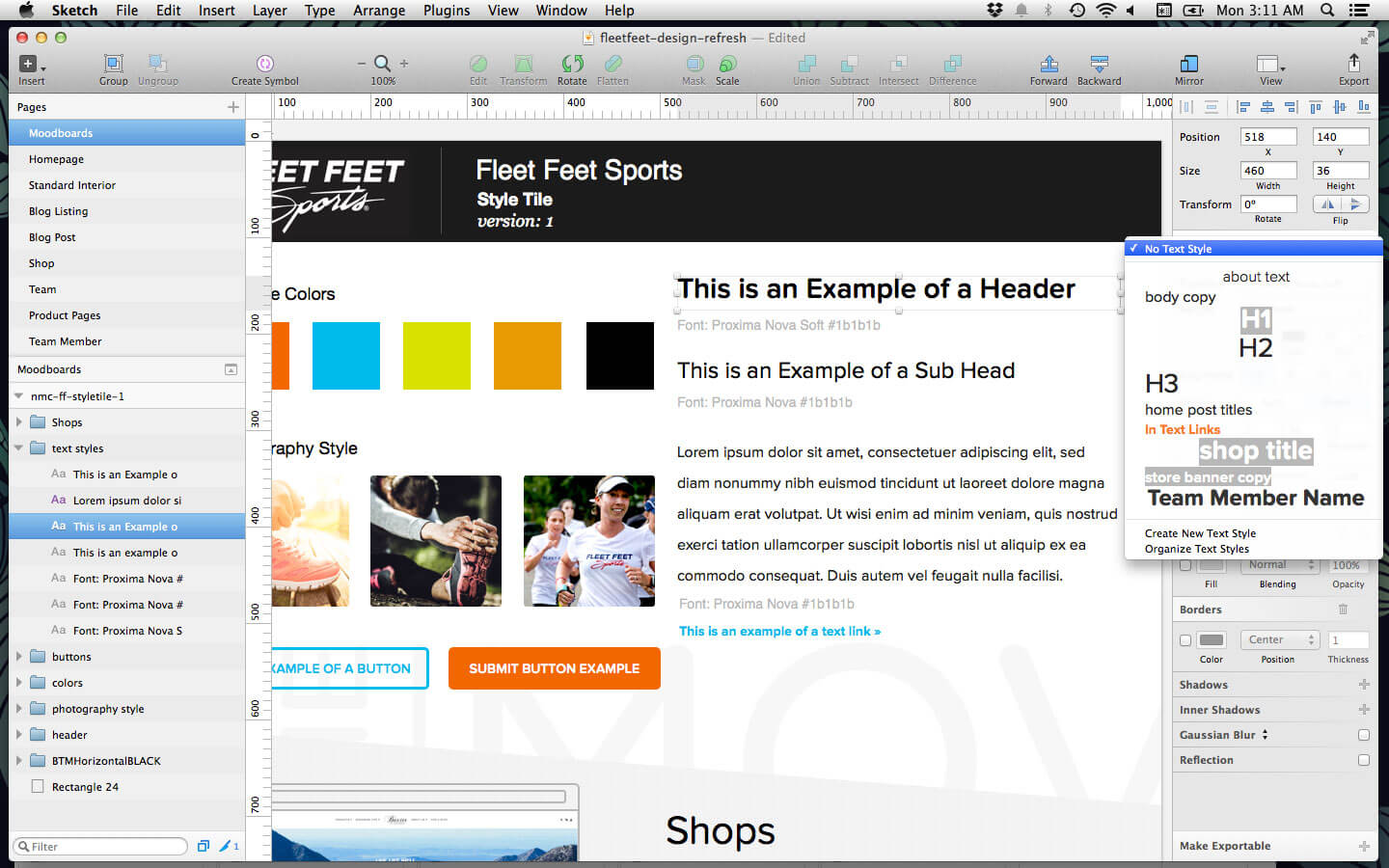Open the Blending mode dropdown set to Normal
The image size is (1389, 868).
click(x=1280, y=564)
